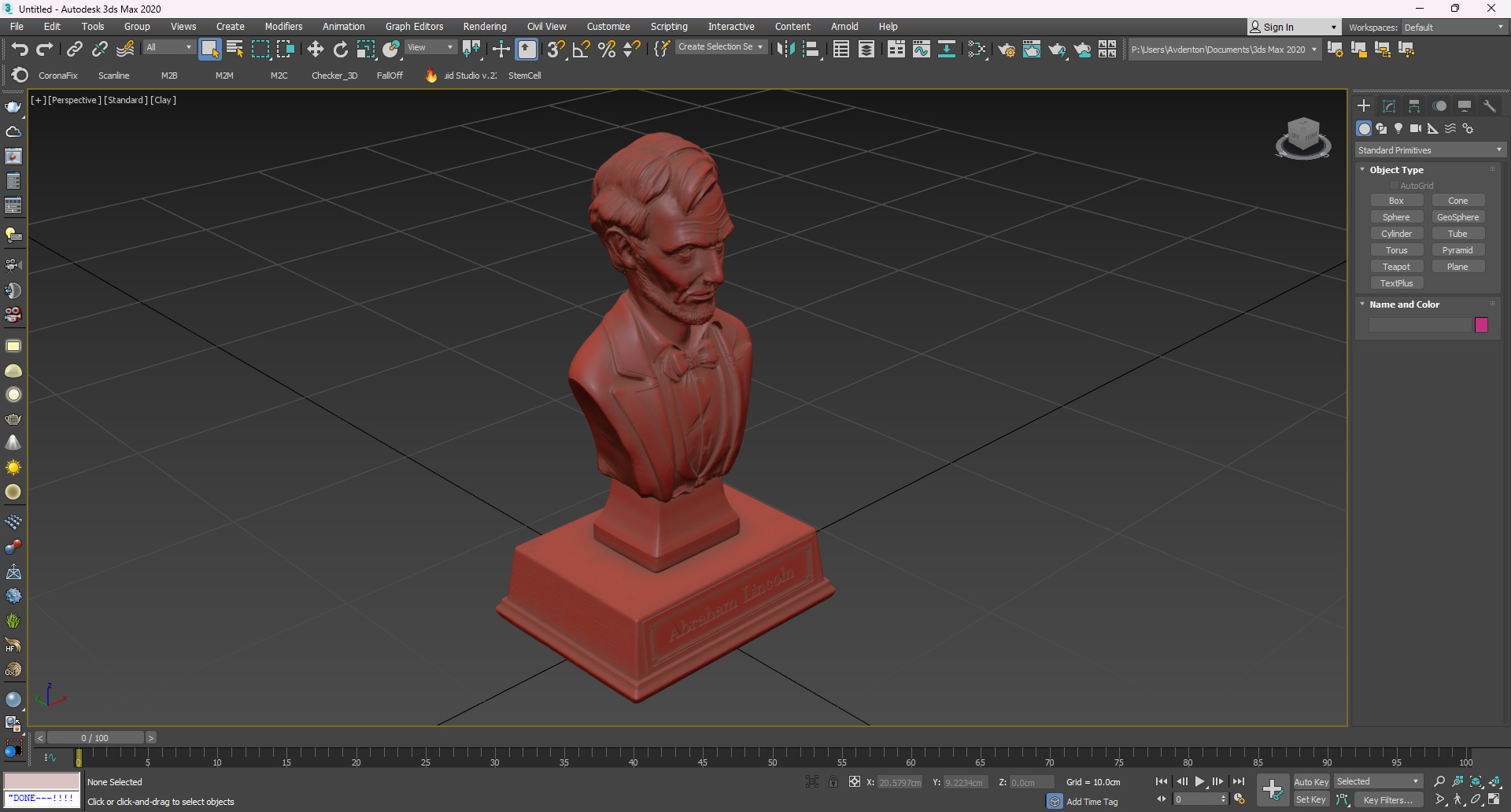
Task: Choose the Select and Rotate tool
Action: pyautogui.click(x=341, y=50)
